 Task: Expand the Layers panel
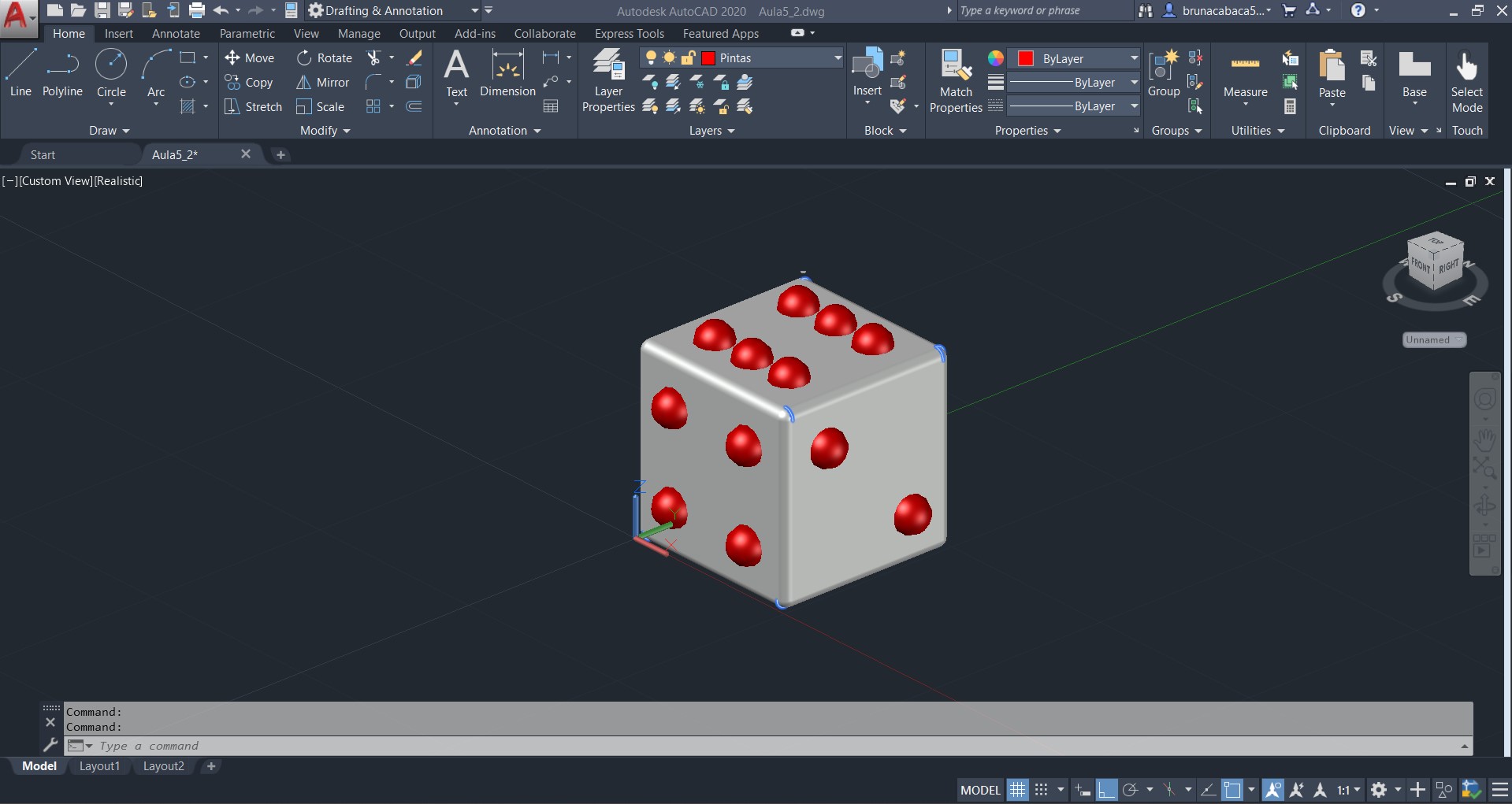(x=711, y=131)
